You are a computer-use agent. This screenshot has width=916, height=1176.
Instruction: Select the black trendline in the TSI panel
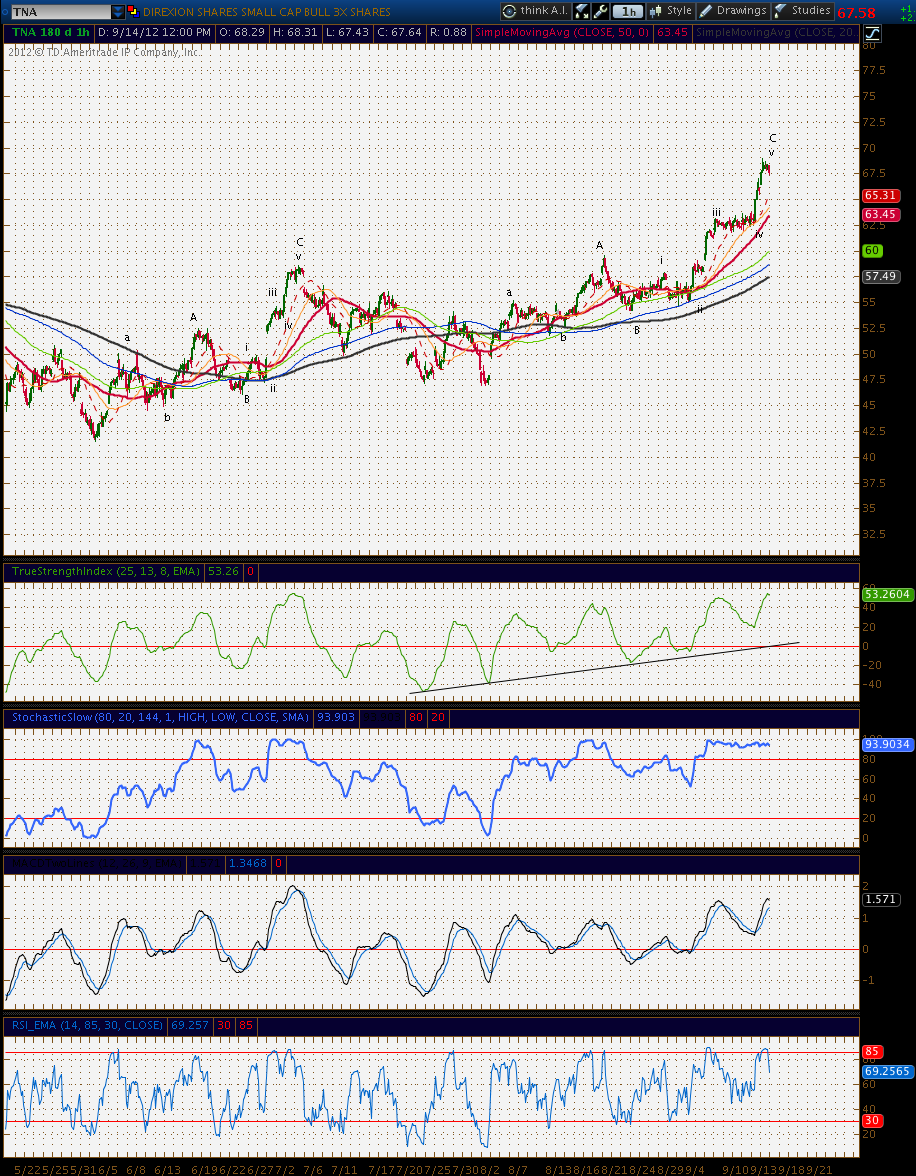click(x=604, y=668)
